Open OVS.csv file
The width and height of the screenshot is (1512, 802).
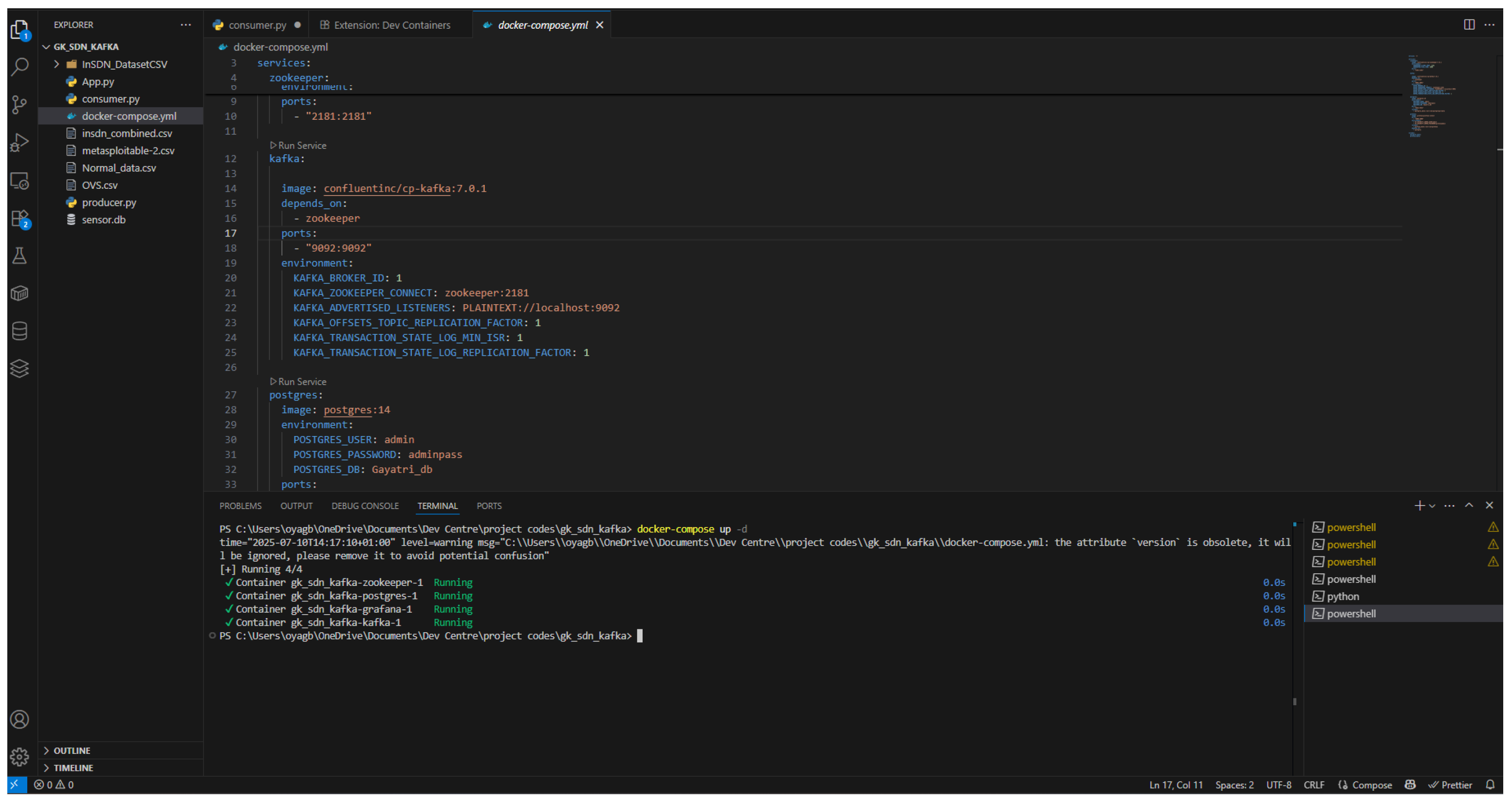[x=121, y=185]
